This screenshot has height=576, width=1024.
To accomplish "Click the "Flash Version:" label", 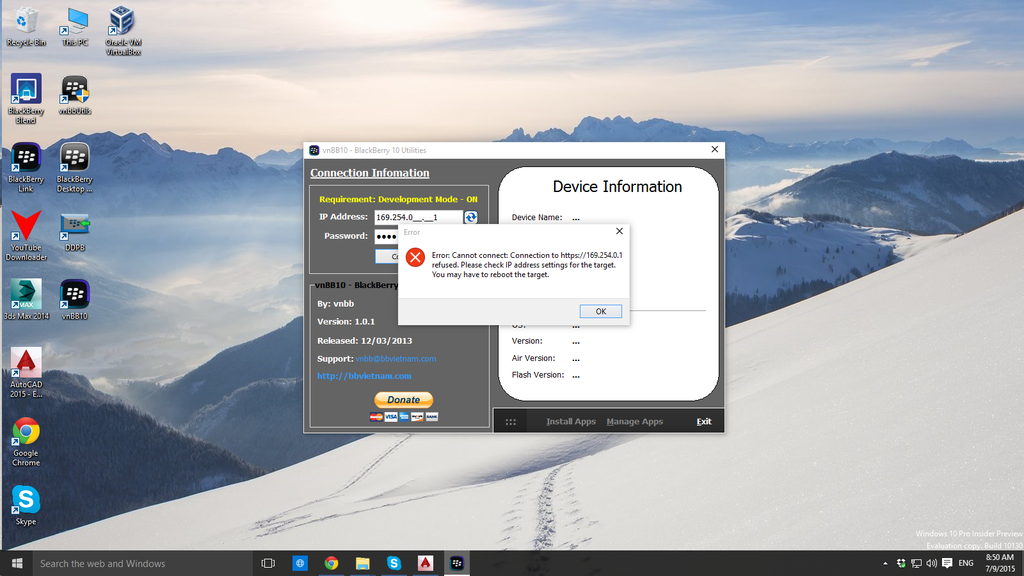I will [x=537, y=375].
